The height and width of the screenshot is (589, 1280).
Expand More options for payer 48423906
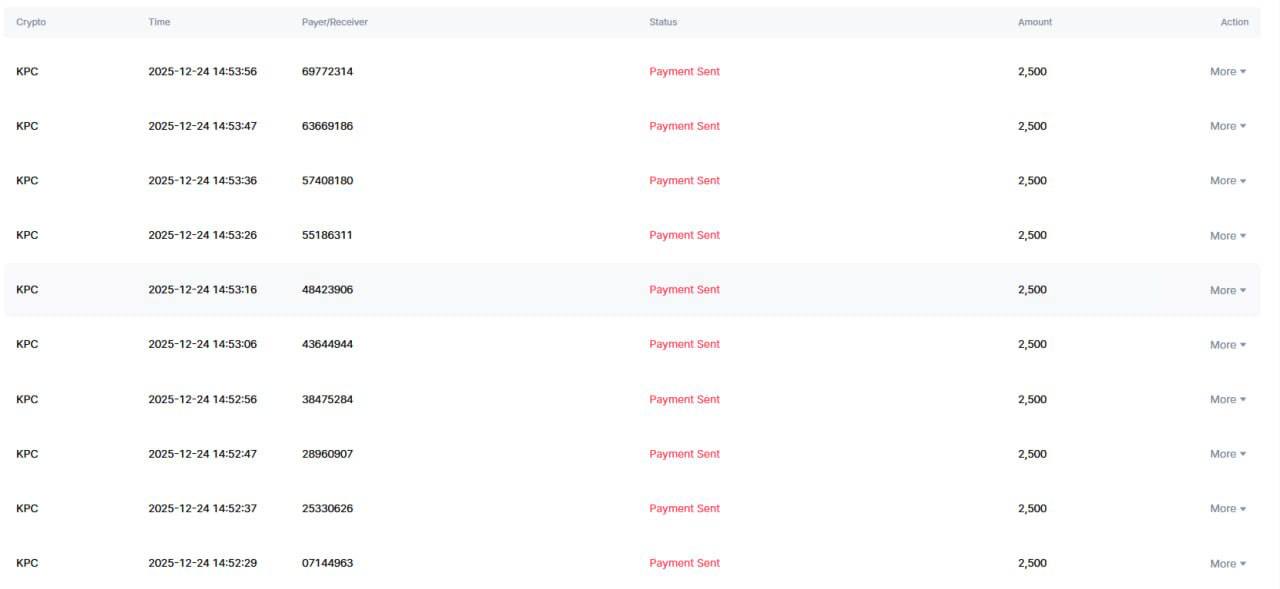coord(1227,290)
